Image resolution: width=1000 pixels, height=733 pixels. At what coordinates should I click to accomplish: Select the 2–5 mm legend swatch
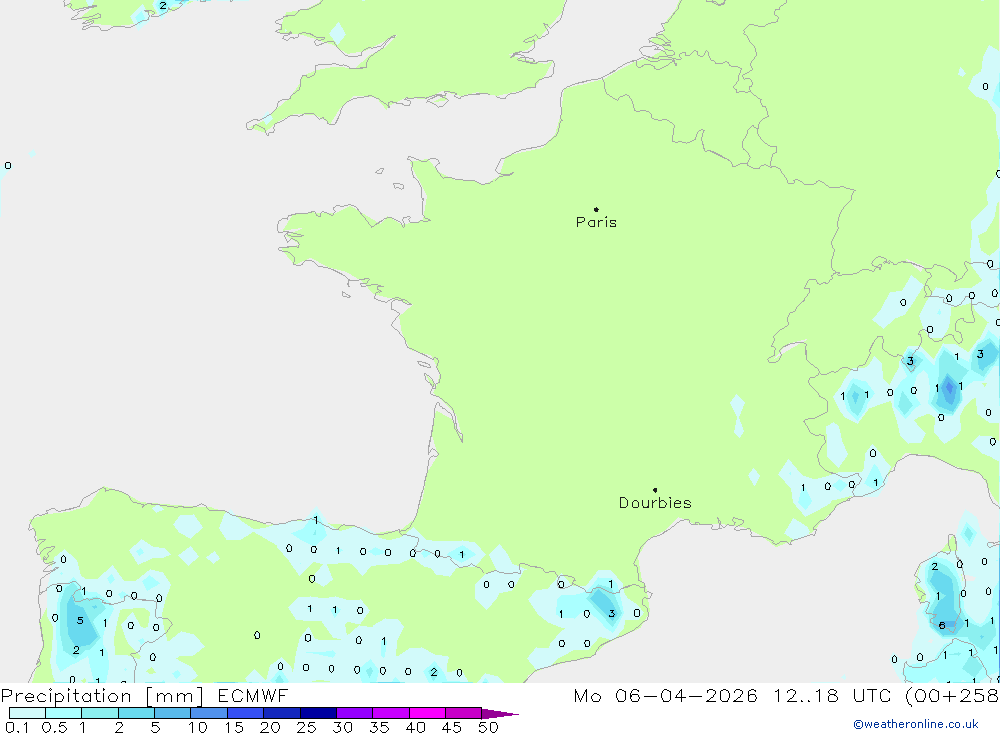click(136, 713)
